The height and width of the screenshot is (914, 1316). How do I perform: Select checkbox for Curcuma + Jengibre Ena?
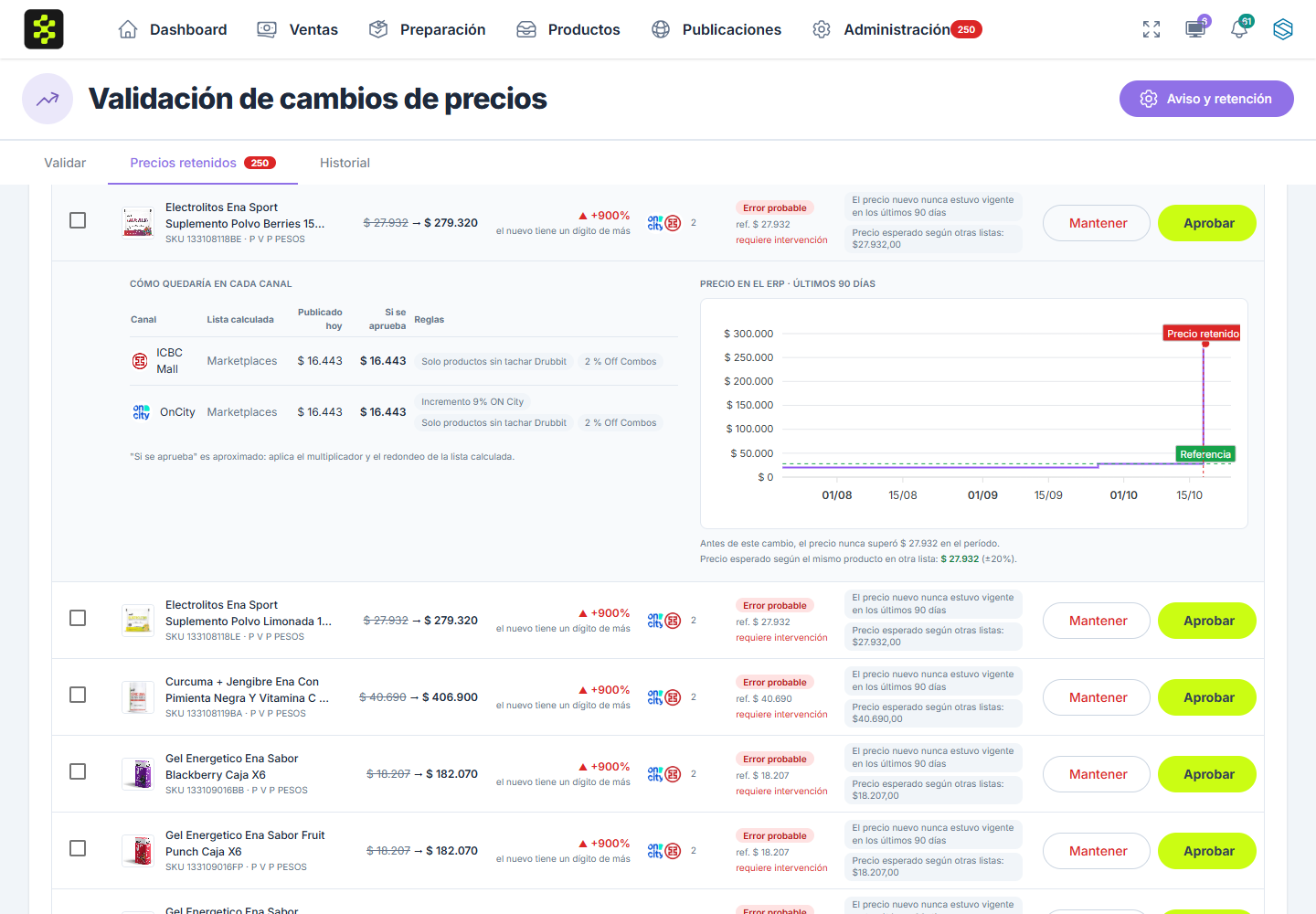pos(78,695)
